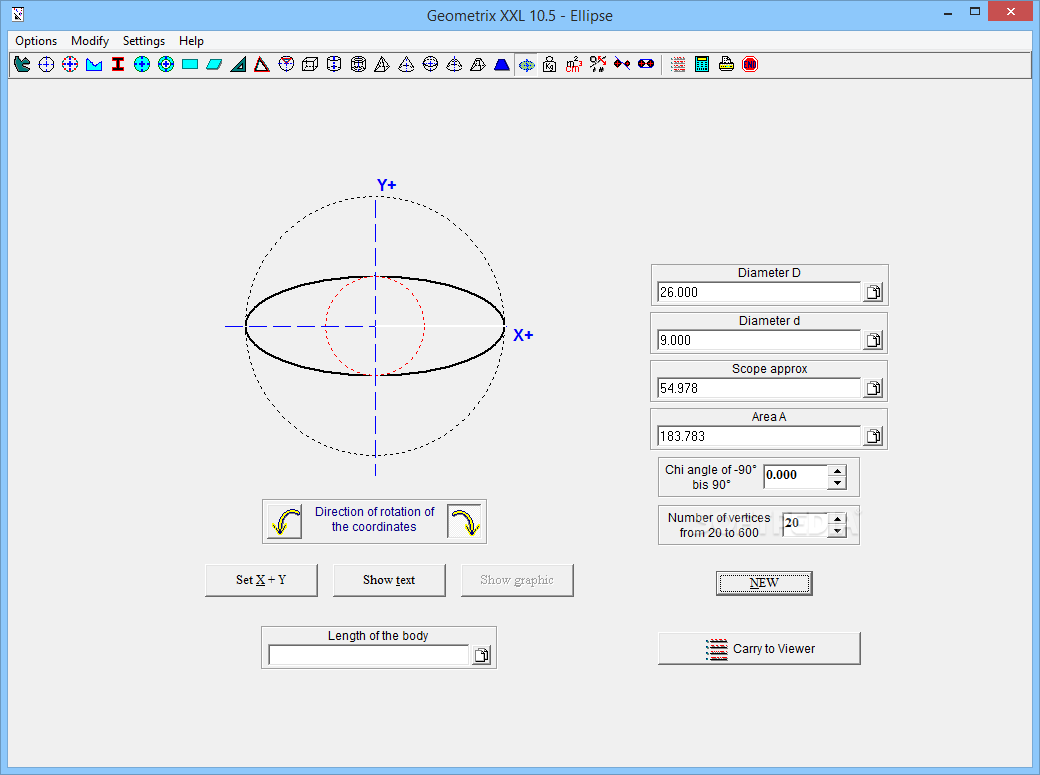
Task: Choose the two red points line tool
Action: click(x=621, y=64)
